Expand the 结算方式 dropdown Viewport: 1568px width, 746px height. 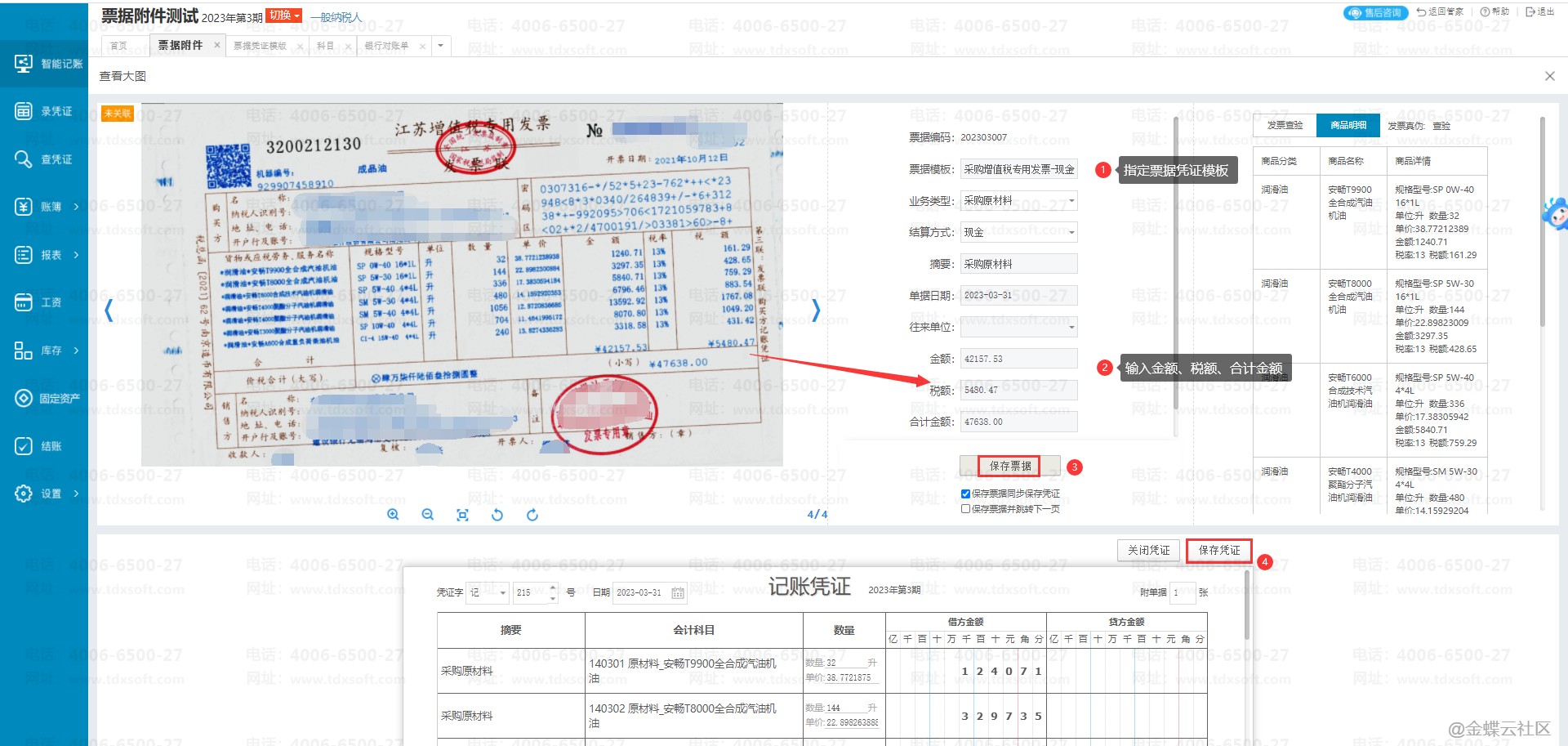pyautogui.click(x=1071, y=233)
